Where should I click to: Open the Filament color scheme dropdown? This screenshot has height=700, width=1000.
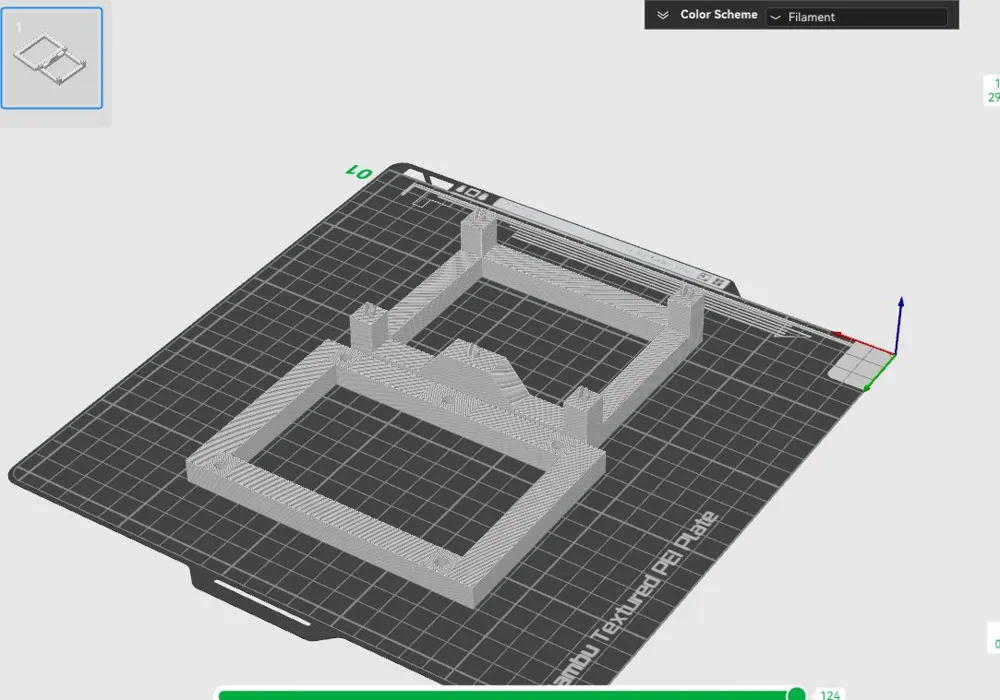(857, 17)
